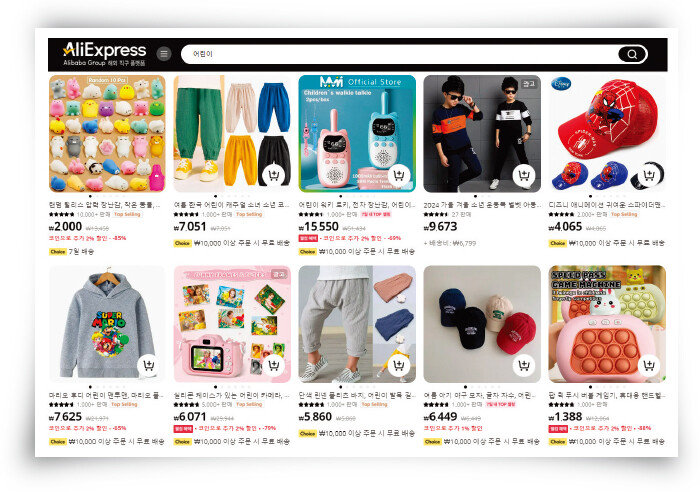Open the ₩1,388 bubble game listing title
This screenshot has height=492, width=700.
pyautogui.click(x=607, y=396)
